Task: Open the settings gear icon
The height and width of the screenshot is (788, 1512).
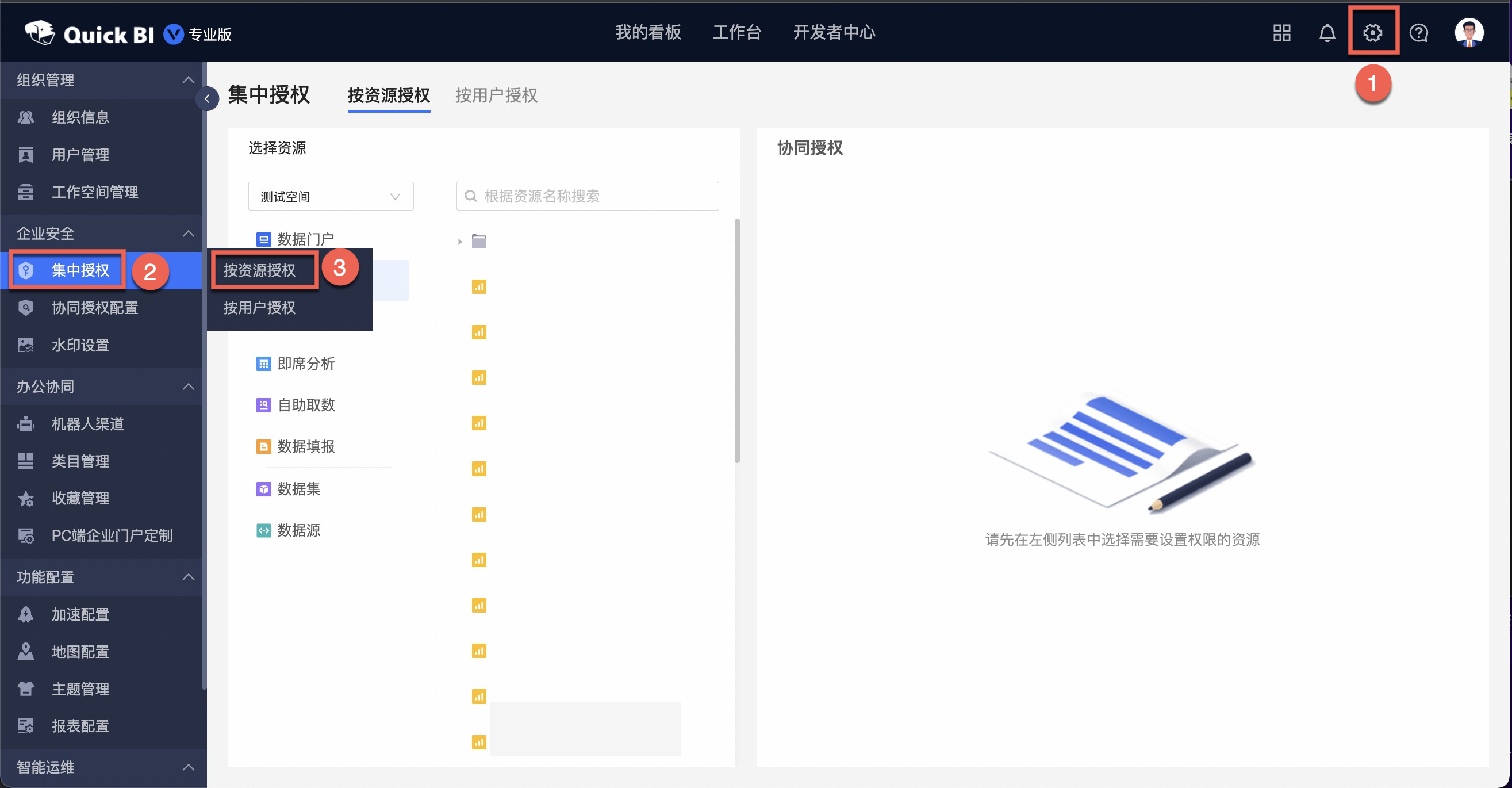Action: tap(1372, 32)
